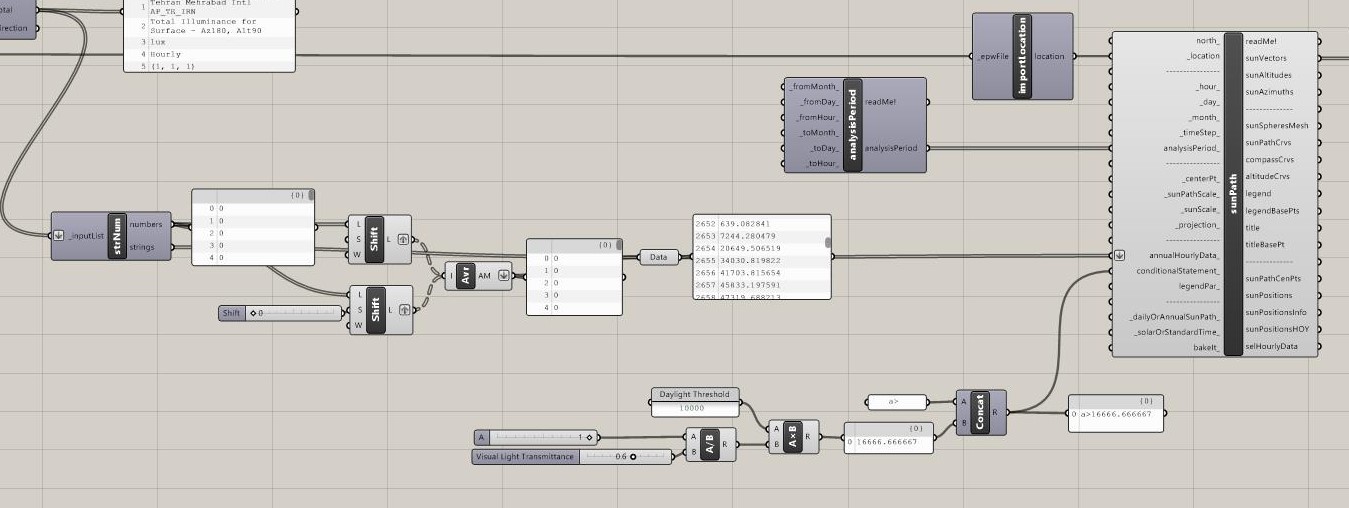The image size is (1349, 508).
Task: Click north_ input on sunPath
Action: click(1208, 40)
